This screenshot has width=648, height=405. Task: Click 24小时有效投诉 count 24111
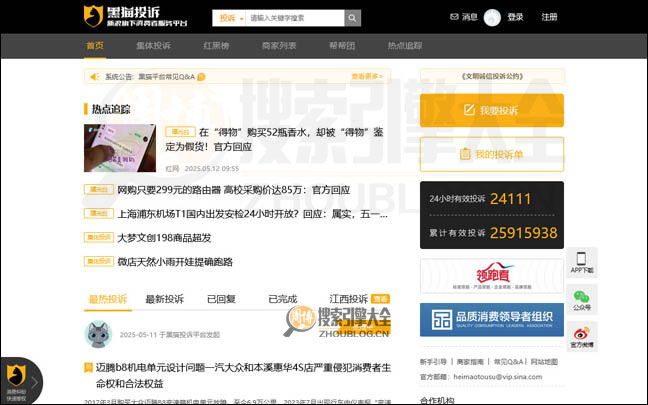(x=510, y=199)
